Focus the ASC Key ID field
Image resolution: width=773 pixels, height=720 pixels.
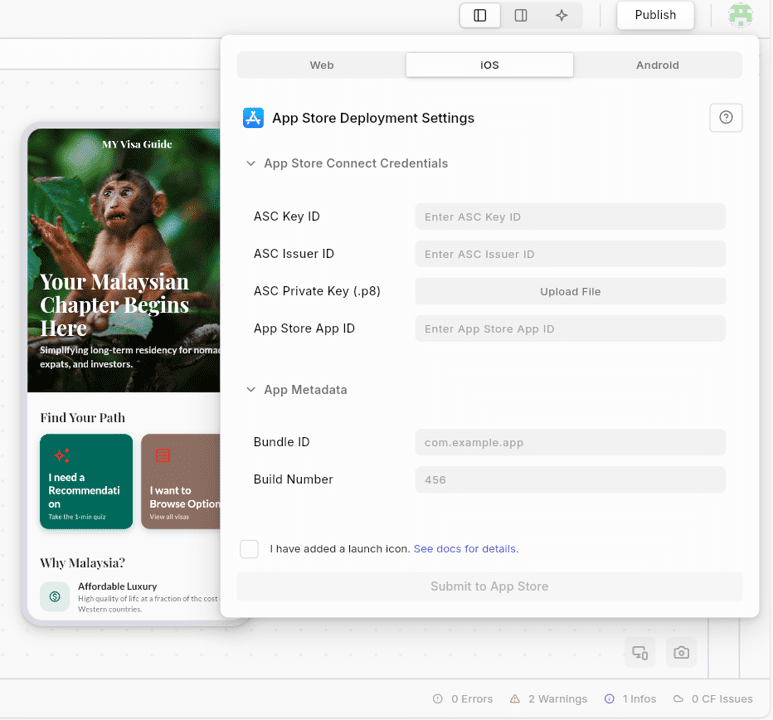pos(570,216)
